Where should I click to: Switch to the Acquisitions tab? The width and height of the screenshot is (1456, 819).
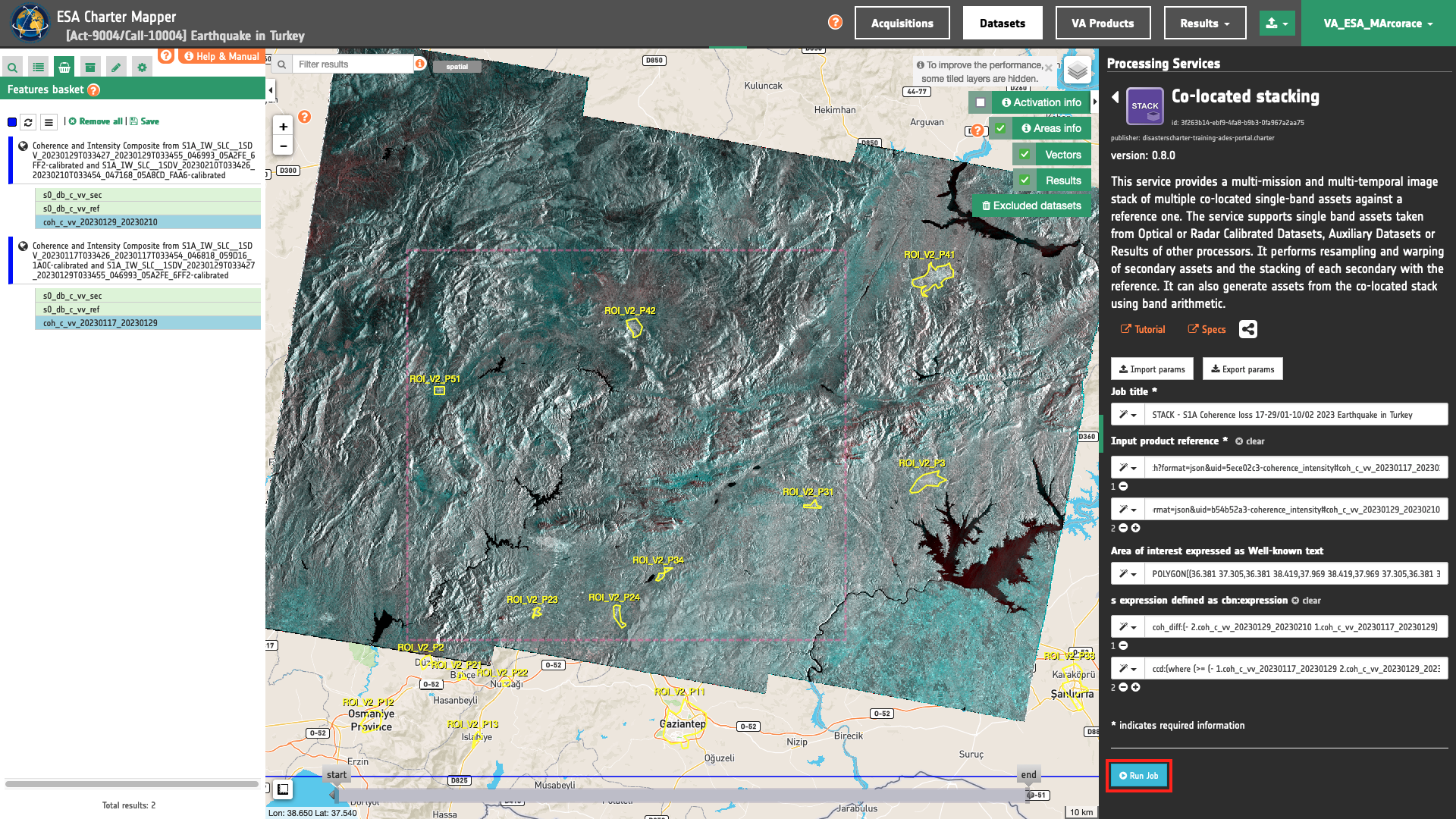[902, 23]
